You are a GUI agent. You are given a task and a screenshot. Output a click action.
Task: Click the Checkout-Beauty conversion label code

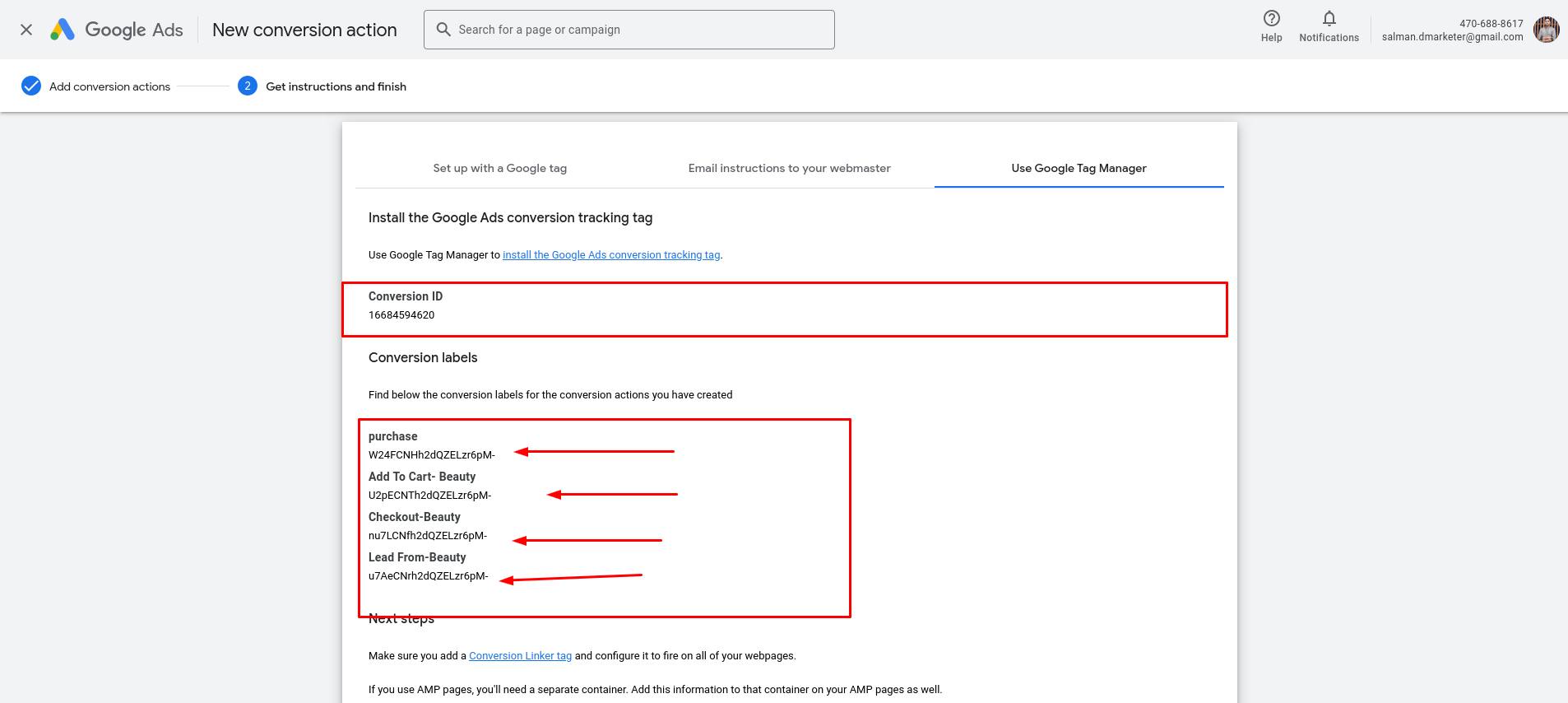pos(427,536)
